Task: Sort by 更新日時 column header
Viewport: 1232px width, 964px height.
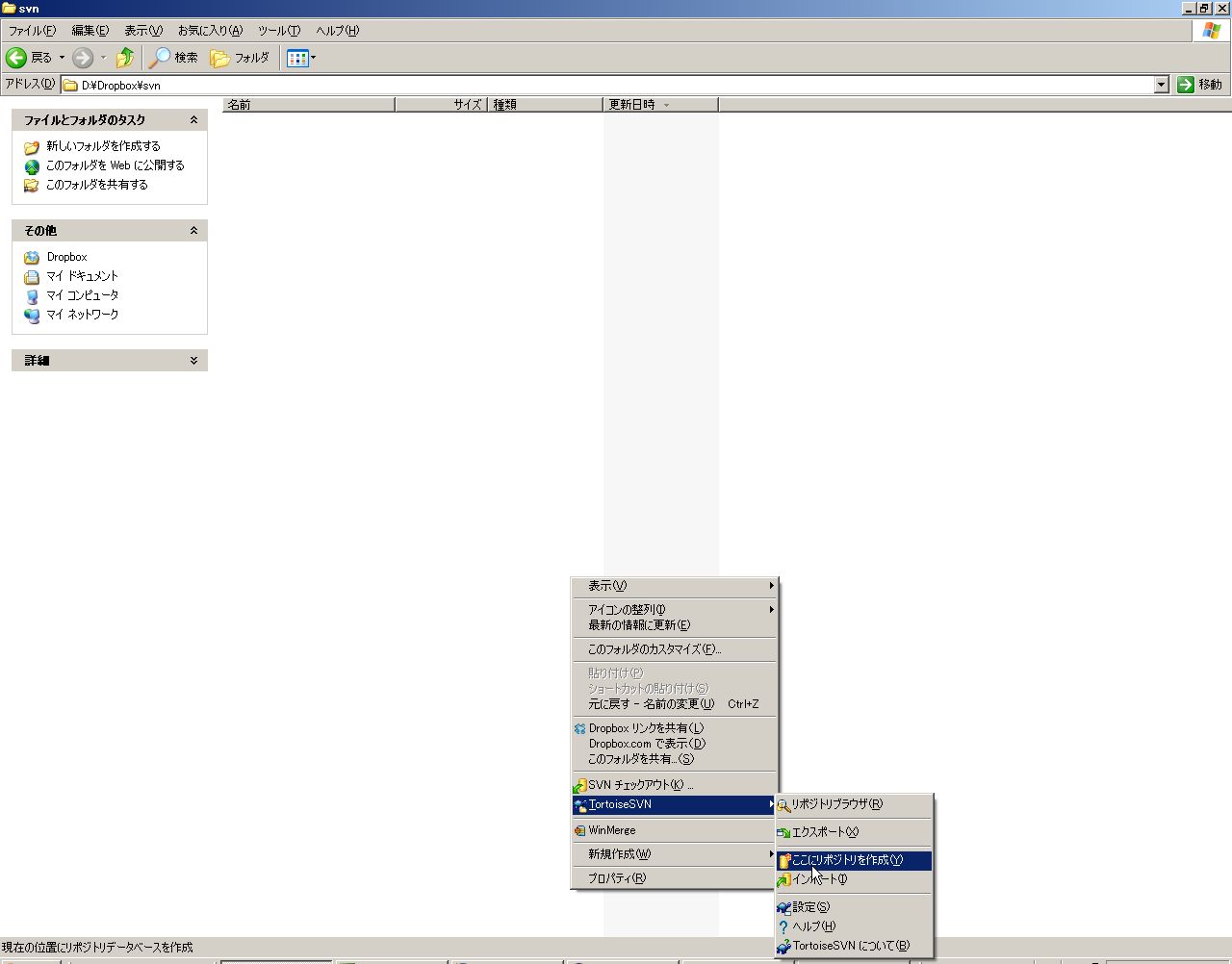Action: (660, 105)
